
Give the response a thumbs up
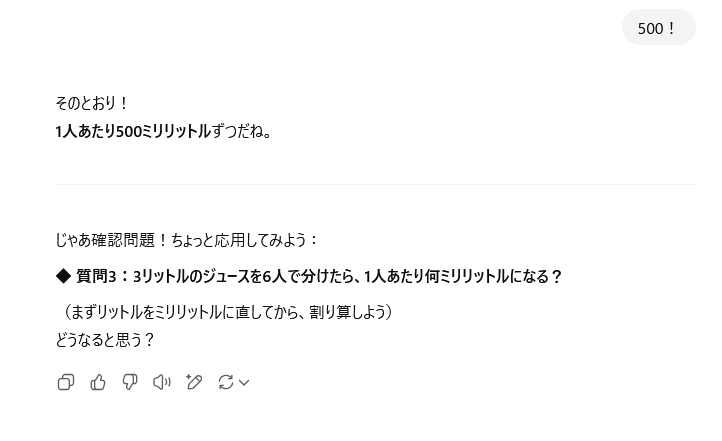tap(98, 382)
